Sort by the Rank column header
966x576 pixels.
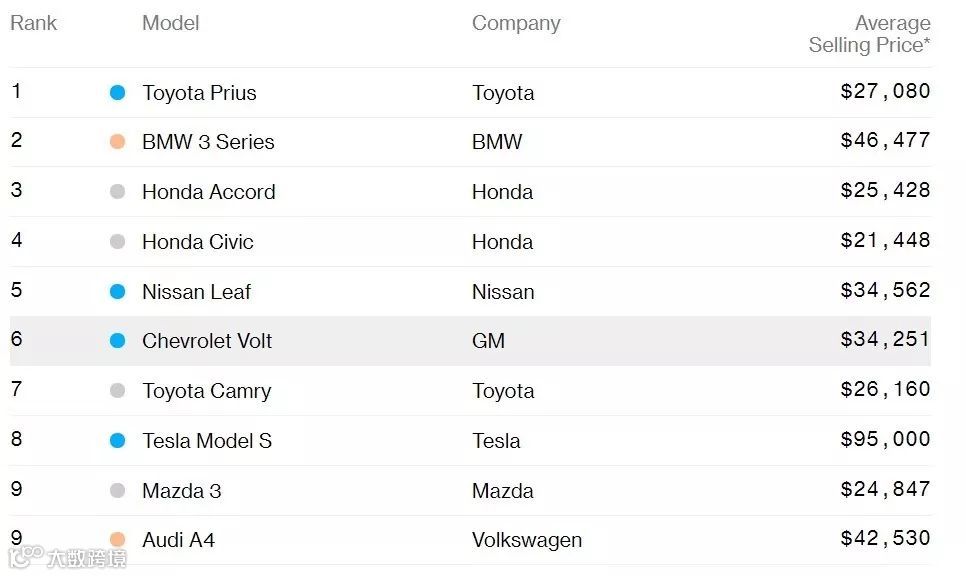click(x=33, y=23)
